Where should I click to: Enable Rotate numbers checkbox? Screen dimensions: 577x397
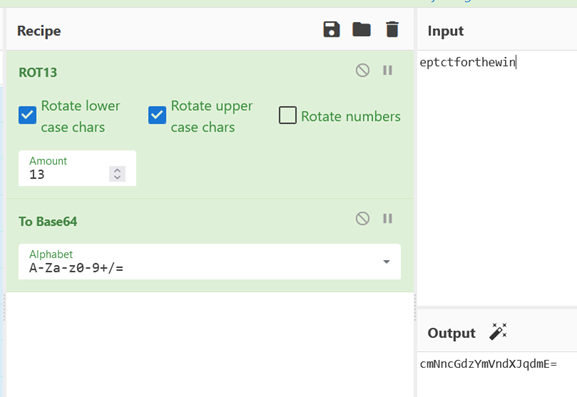287,115
